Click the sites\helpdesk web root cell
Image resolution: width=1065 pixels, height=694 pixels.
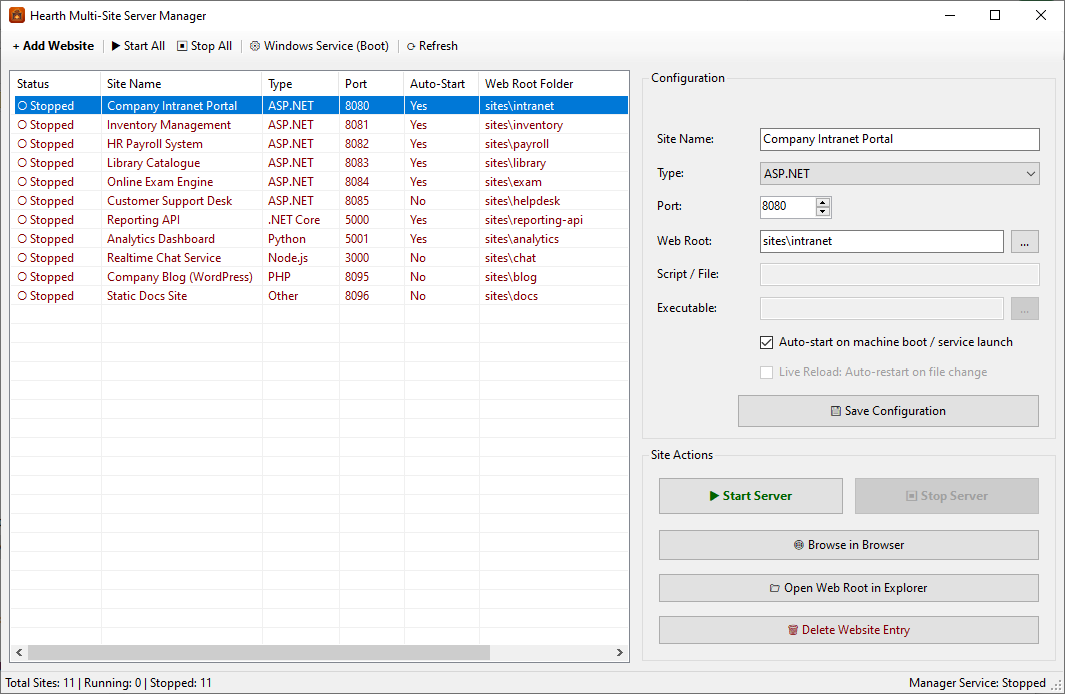tap(522, 200)
